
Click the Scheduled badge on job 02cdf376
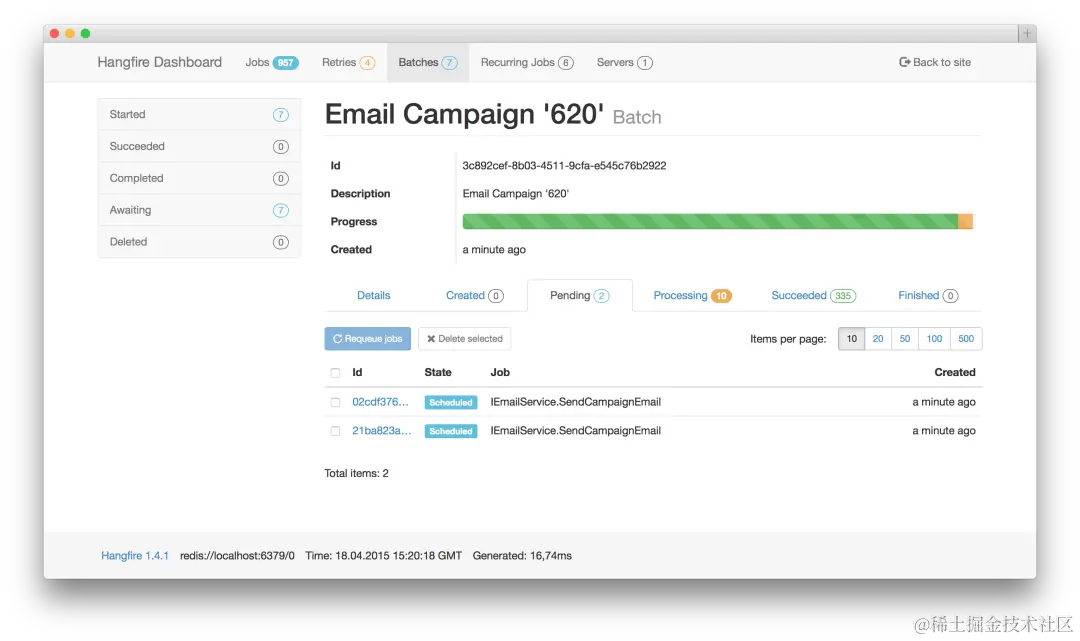point(451,403)
